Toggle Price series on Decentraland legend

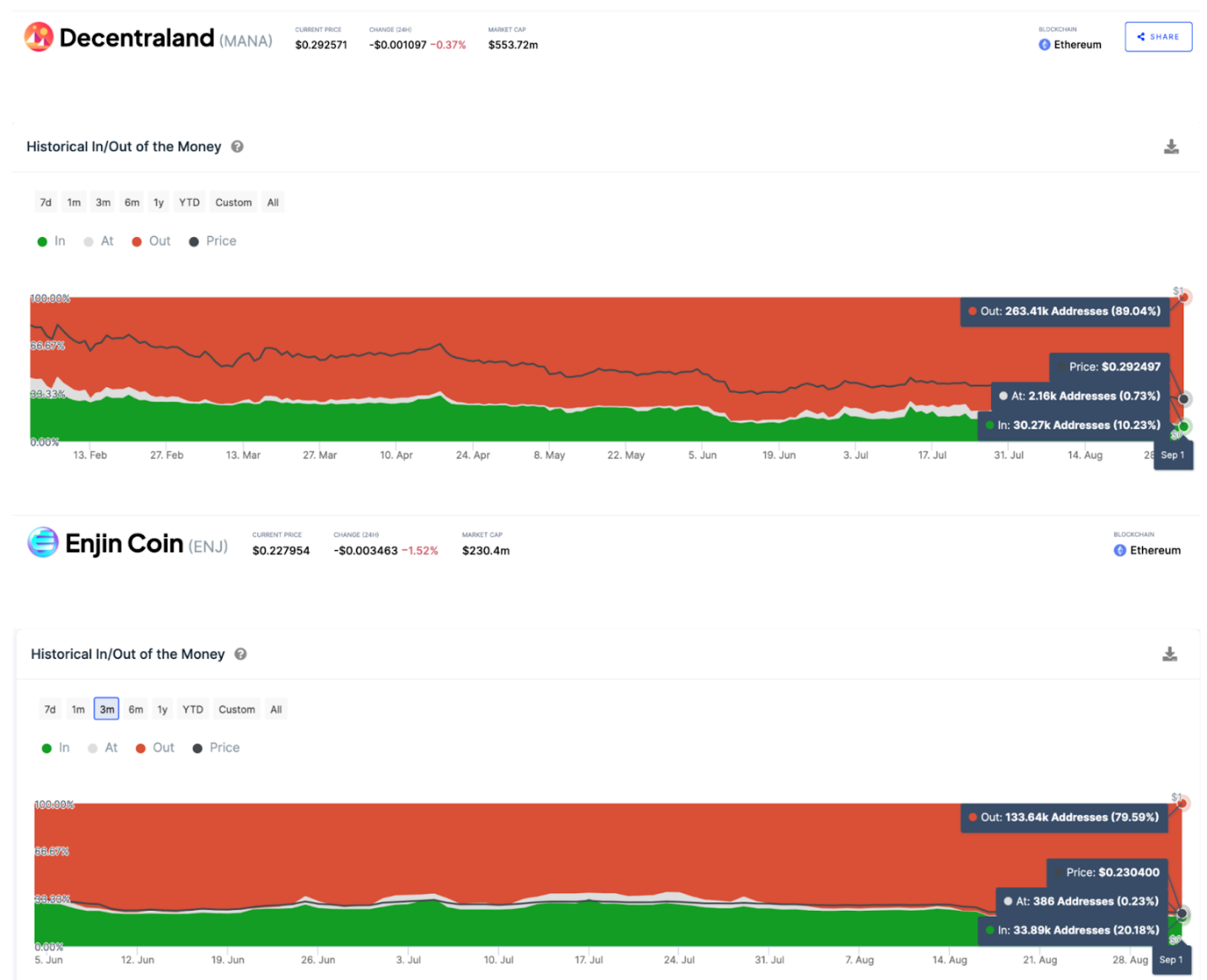(213, 241)
